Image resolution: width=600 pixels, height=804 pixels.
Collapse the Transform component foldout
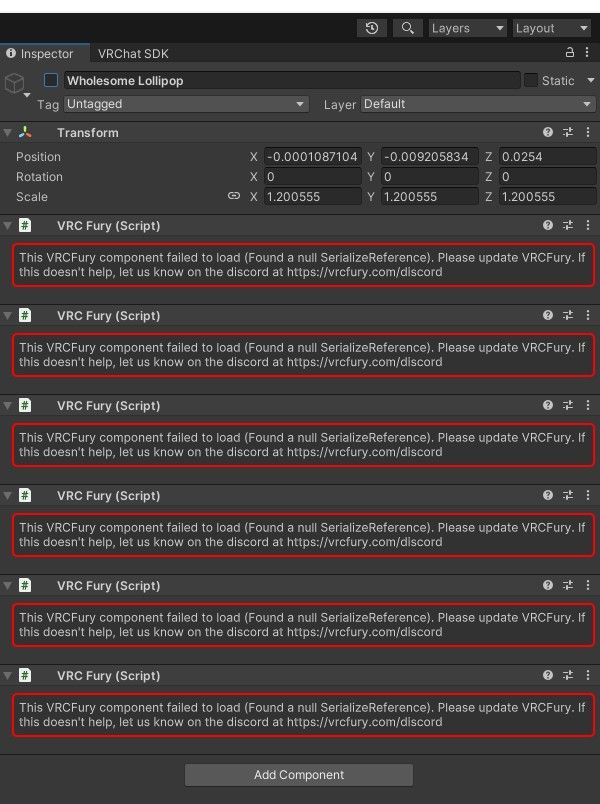coord(8,133)
